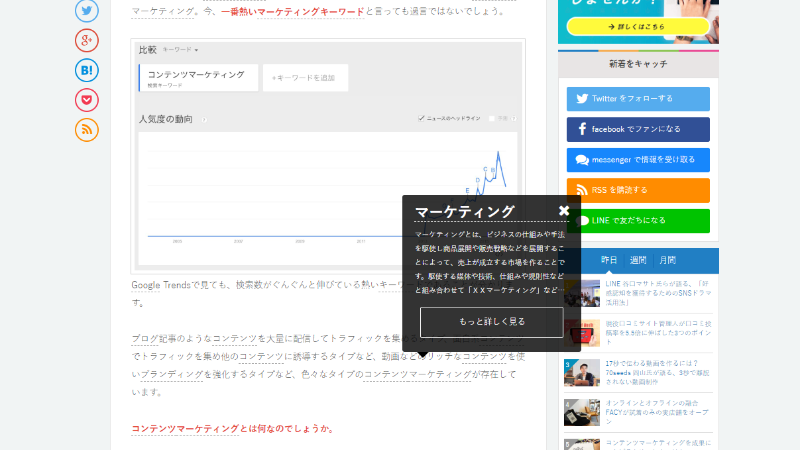The image size is (800, 450).
Task: Click red heading コンテンツマーケティングとは何なのでしょうか
Action: click(232, 429)
